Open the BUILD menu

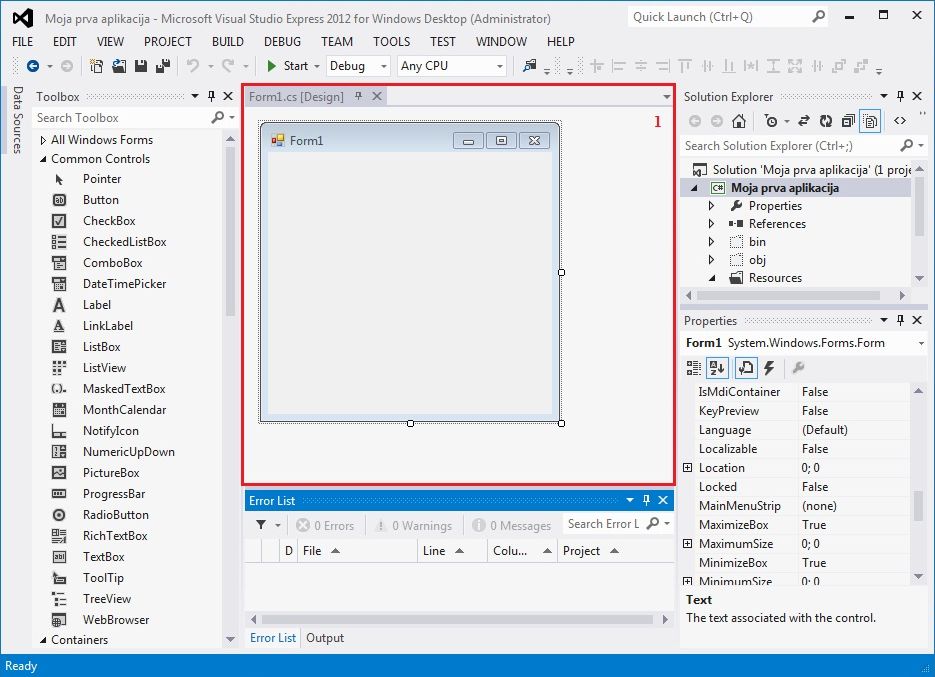(x=228, y=41)
